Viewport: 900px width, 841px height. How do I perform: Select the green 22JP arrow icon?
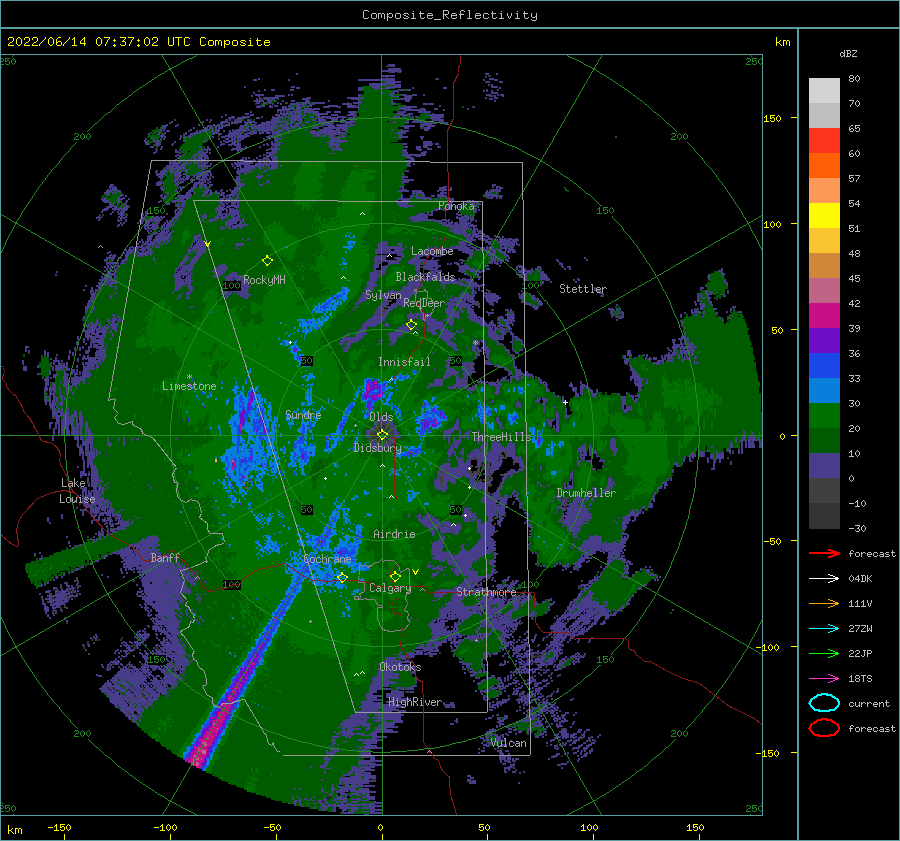click(x=824, y=653)
